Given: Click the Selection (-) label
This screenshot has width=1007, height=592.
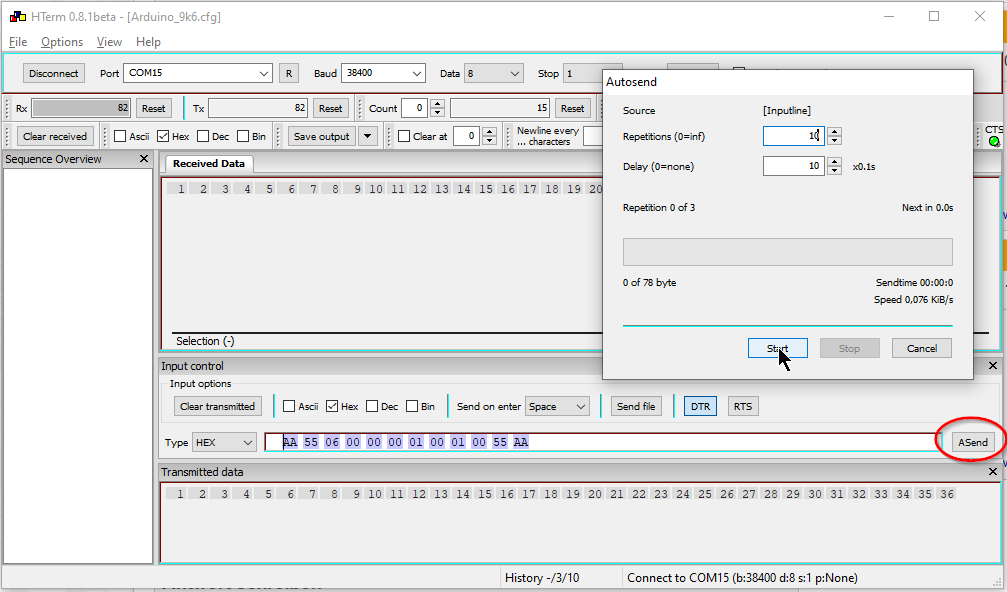Looking at the screenshot, I should [205, 341].
